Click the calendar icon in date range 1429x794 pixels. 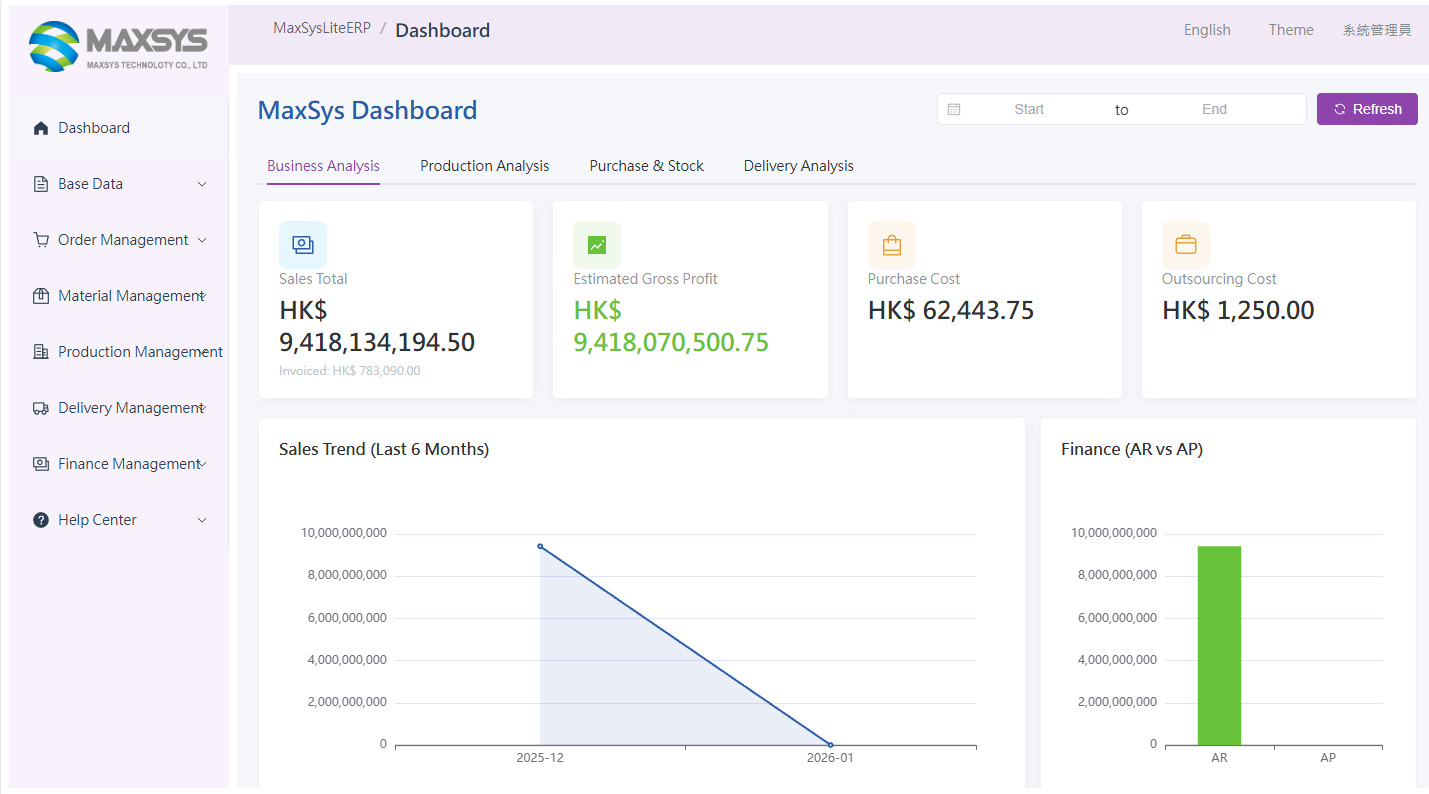pyautogui.click(x=954, y=110)
